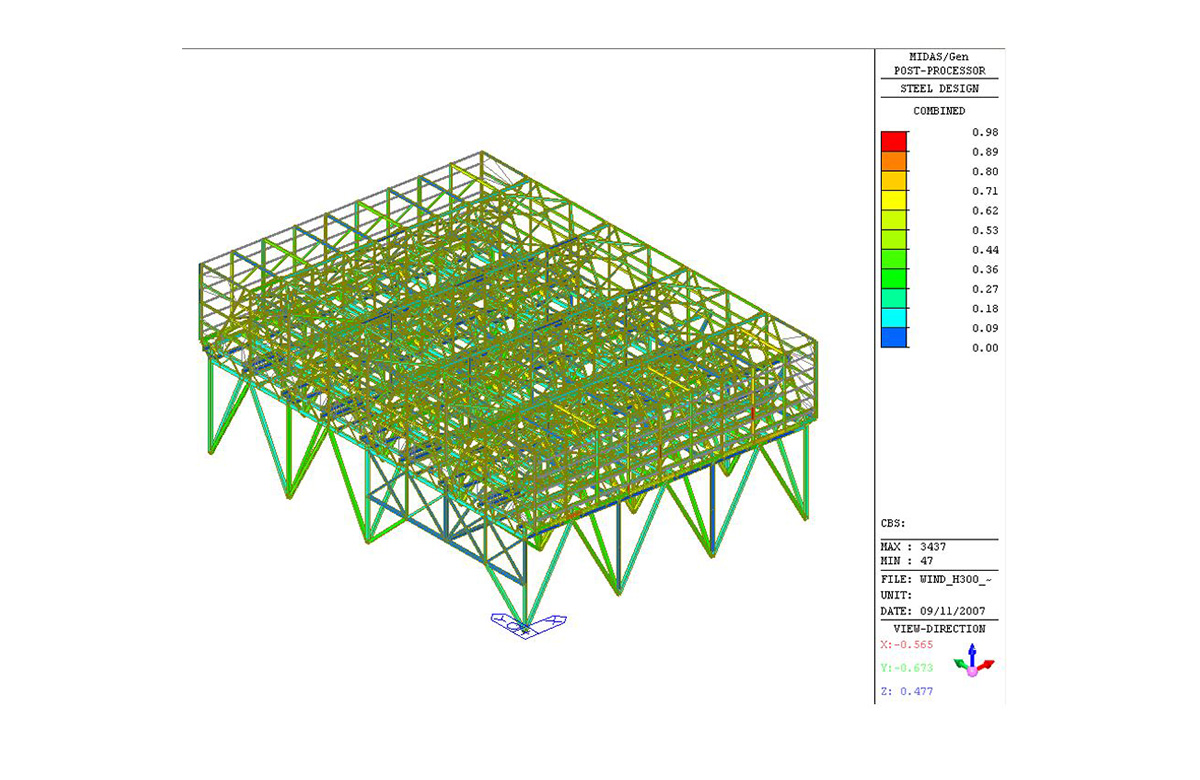Select the 0.27 legend value
The width and height of the screenshot is (1200, 780).
(x=984, y=289)
